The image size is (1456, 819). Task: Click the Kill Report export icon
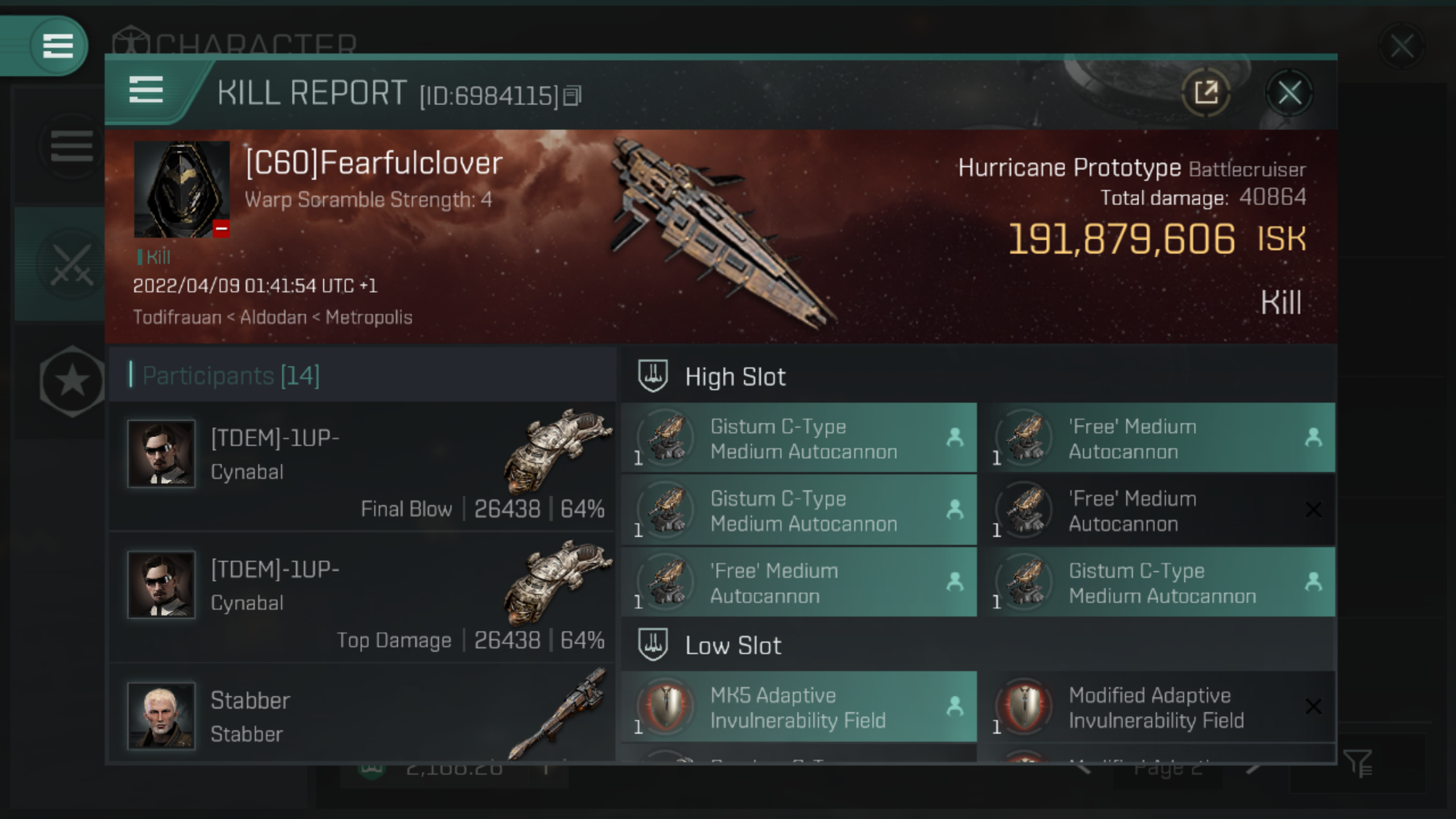(1206, 92)
